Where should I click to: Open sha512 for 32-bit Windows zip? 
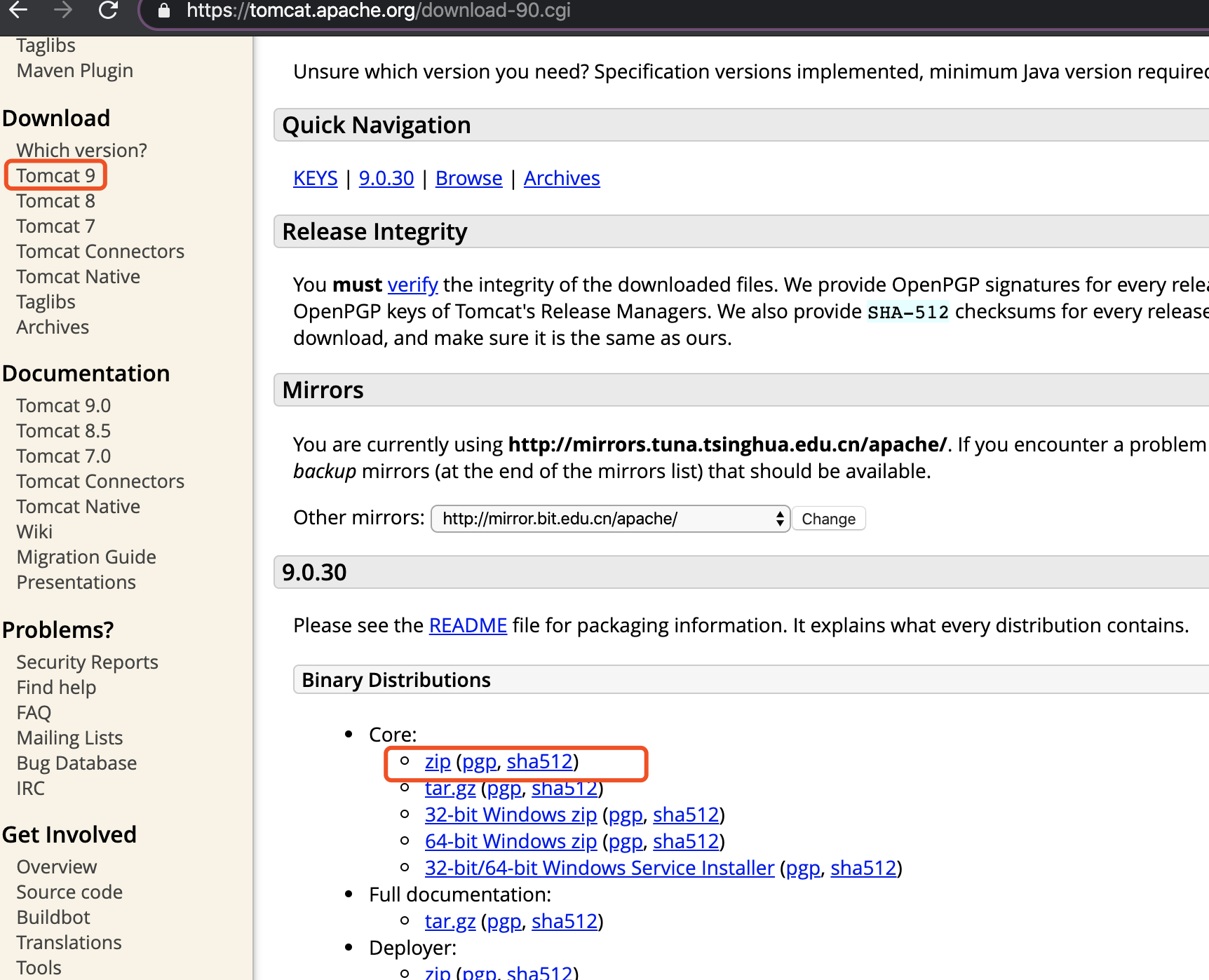tap(687, 815)
